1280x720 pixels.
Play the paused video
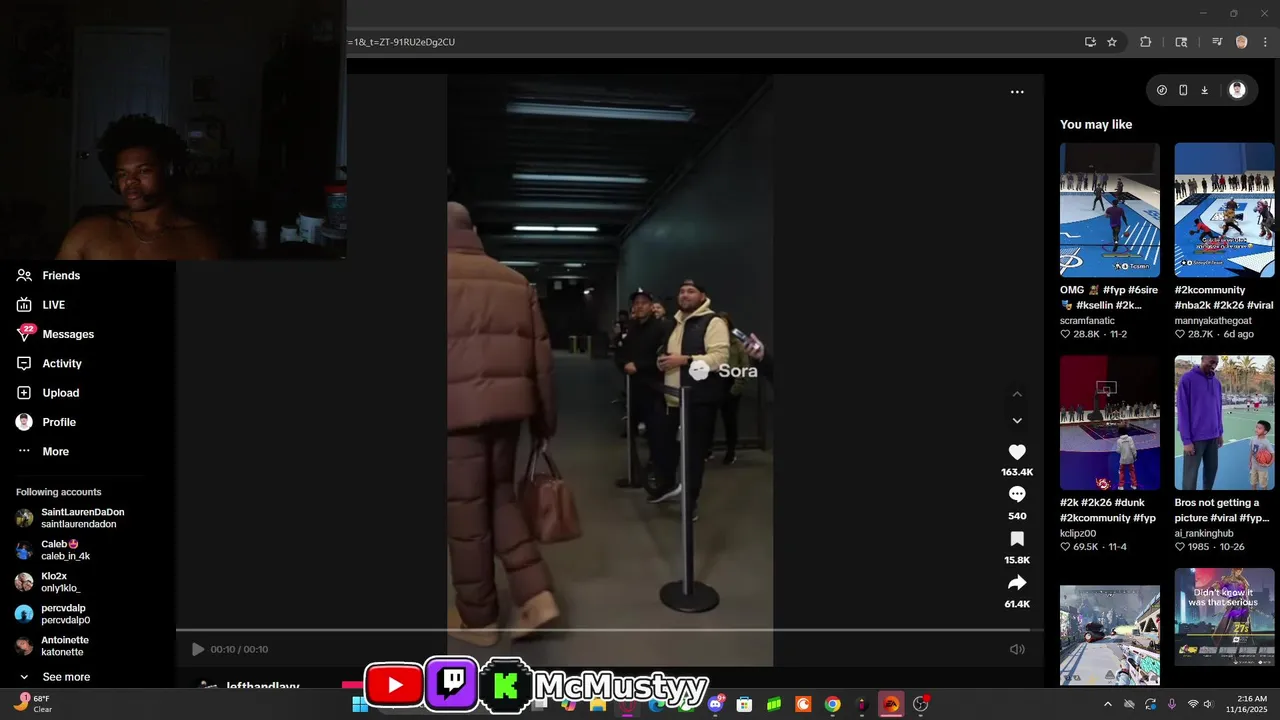pos(197,649)
